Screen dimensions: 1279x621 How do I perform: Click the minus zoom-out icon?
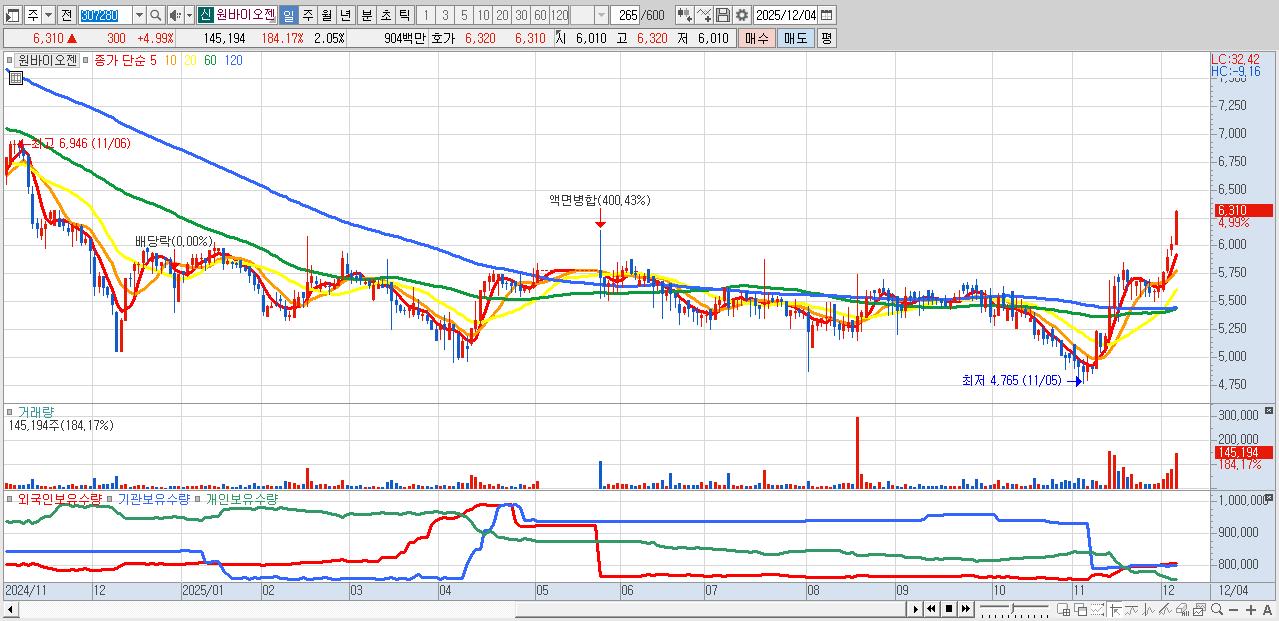[1235, 609]
